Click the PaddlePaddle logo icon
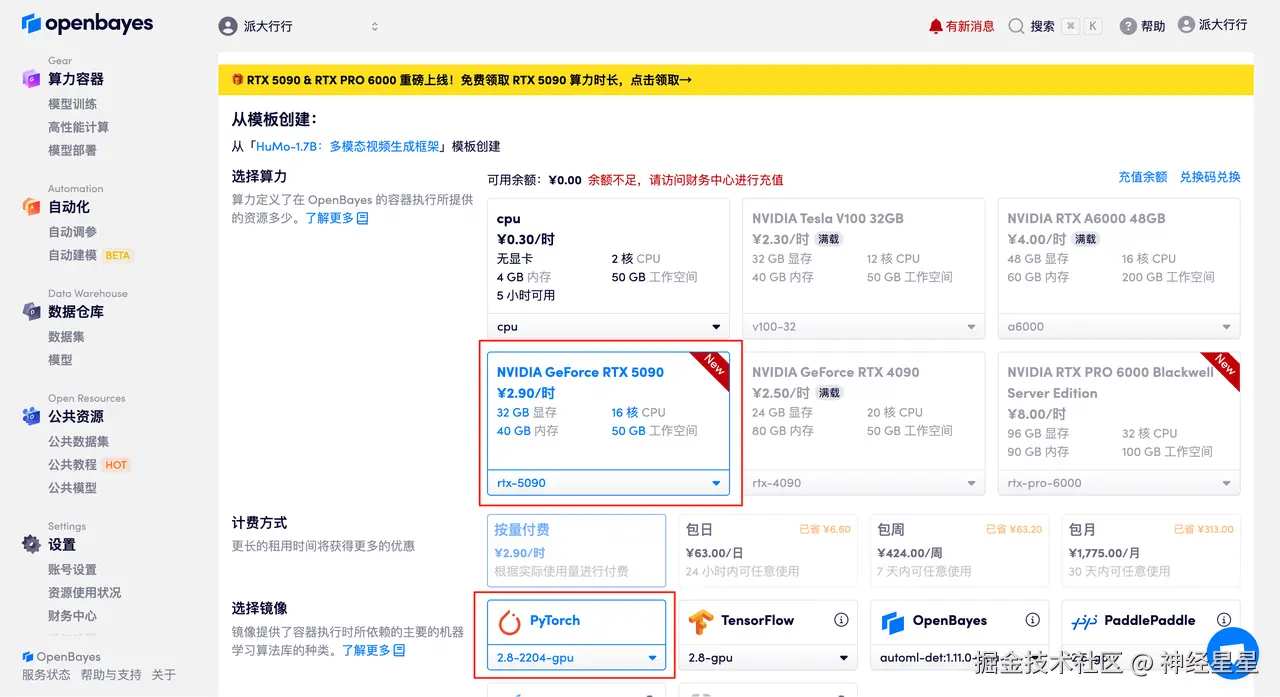 [x=1085, y=621]
